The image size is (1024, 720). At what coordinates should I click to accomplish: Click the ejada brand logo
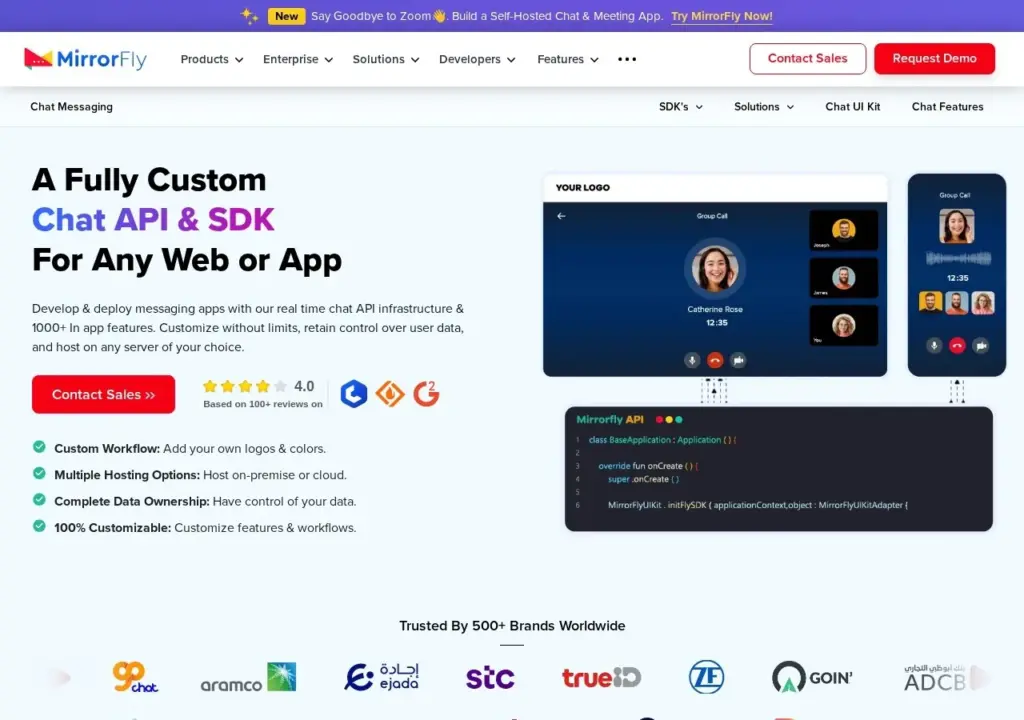(381, 677)
